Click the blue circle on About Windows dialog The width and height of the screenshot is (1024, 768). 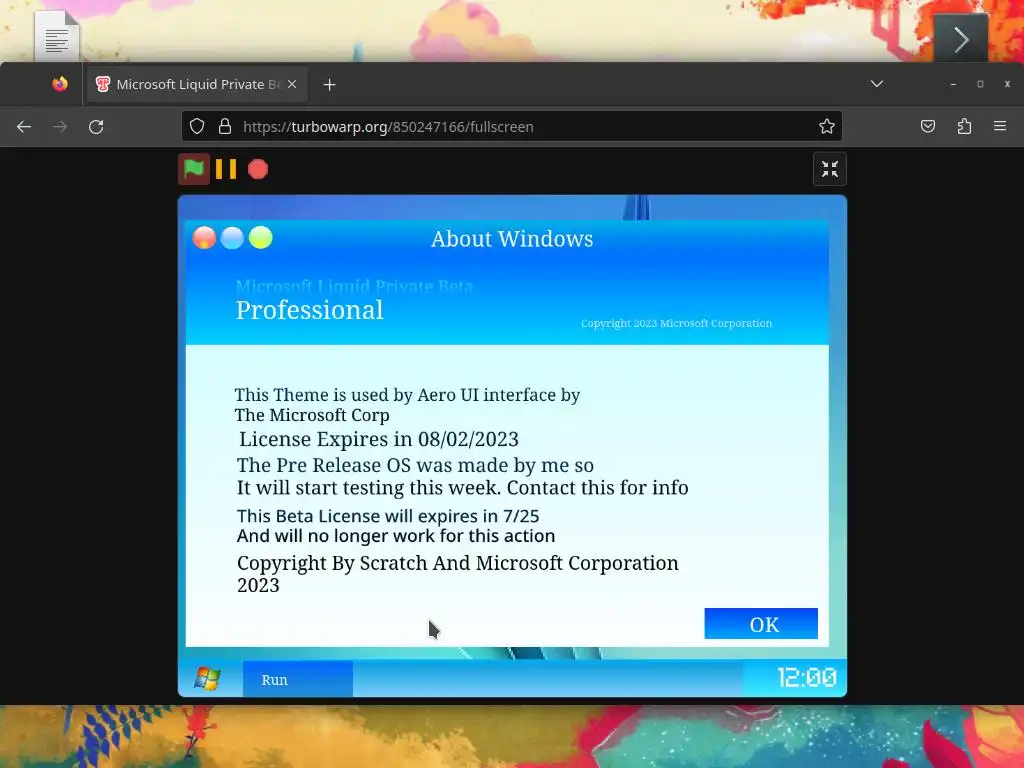[x=232, y=238]
